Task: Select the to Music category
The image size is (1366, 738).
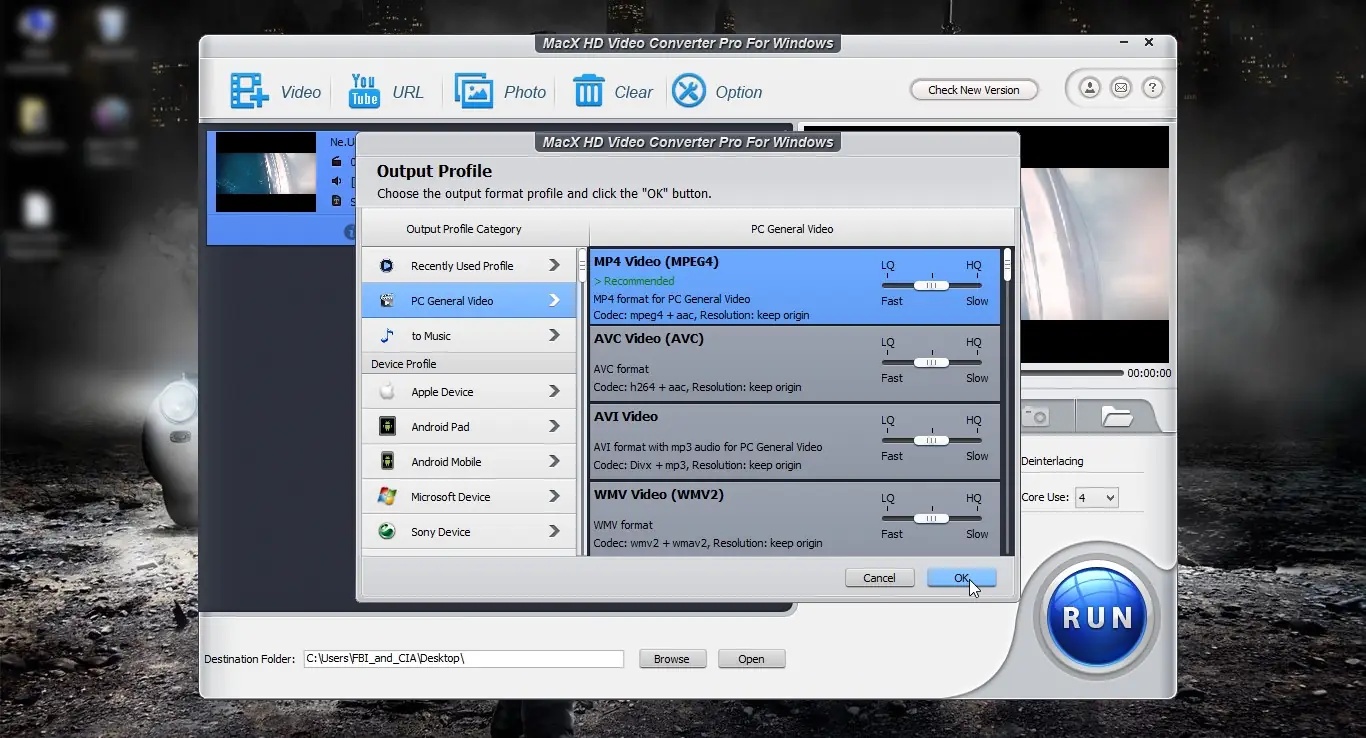Action: click(x=469, y=336)
